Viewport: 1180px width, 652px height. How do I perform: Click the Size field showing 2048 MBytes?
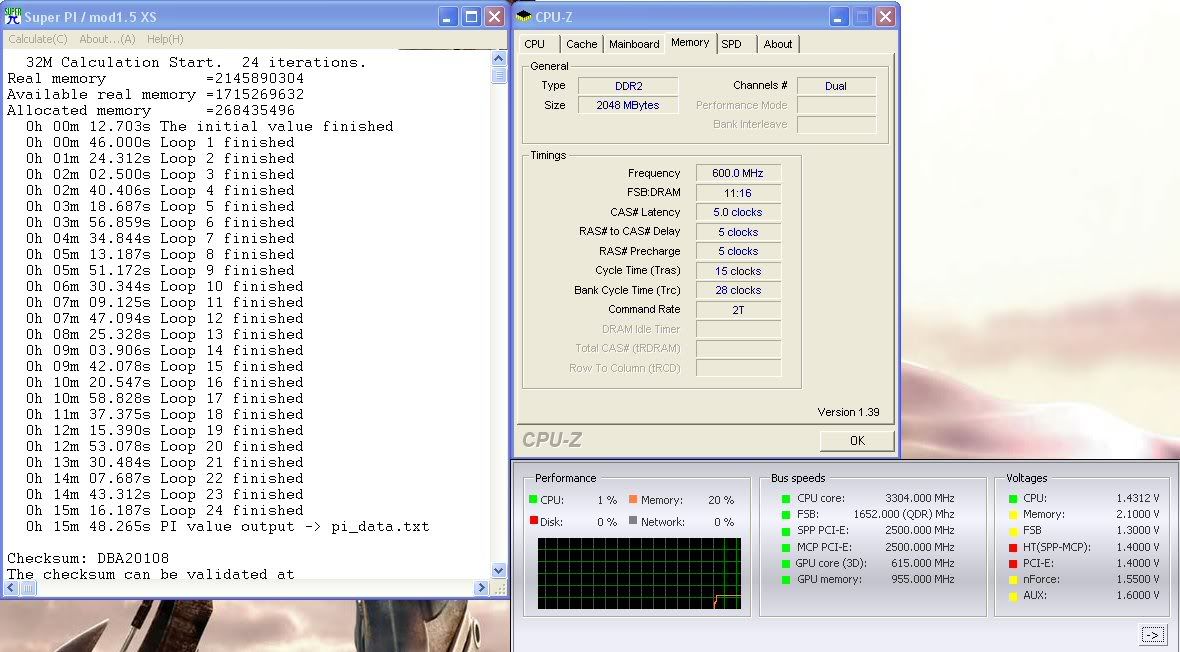(628, 105)
